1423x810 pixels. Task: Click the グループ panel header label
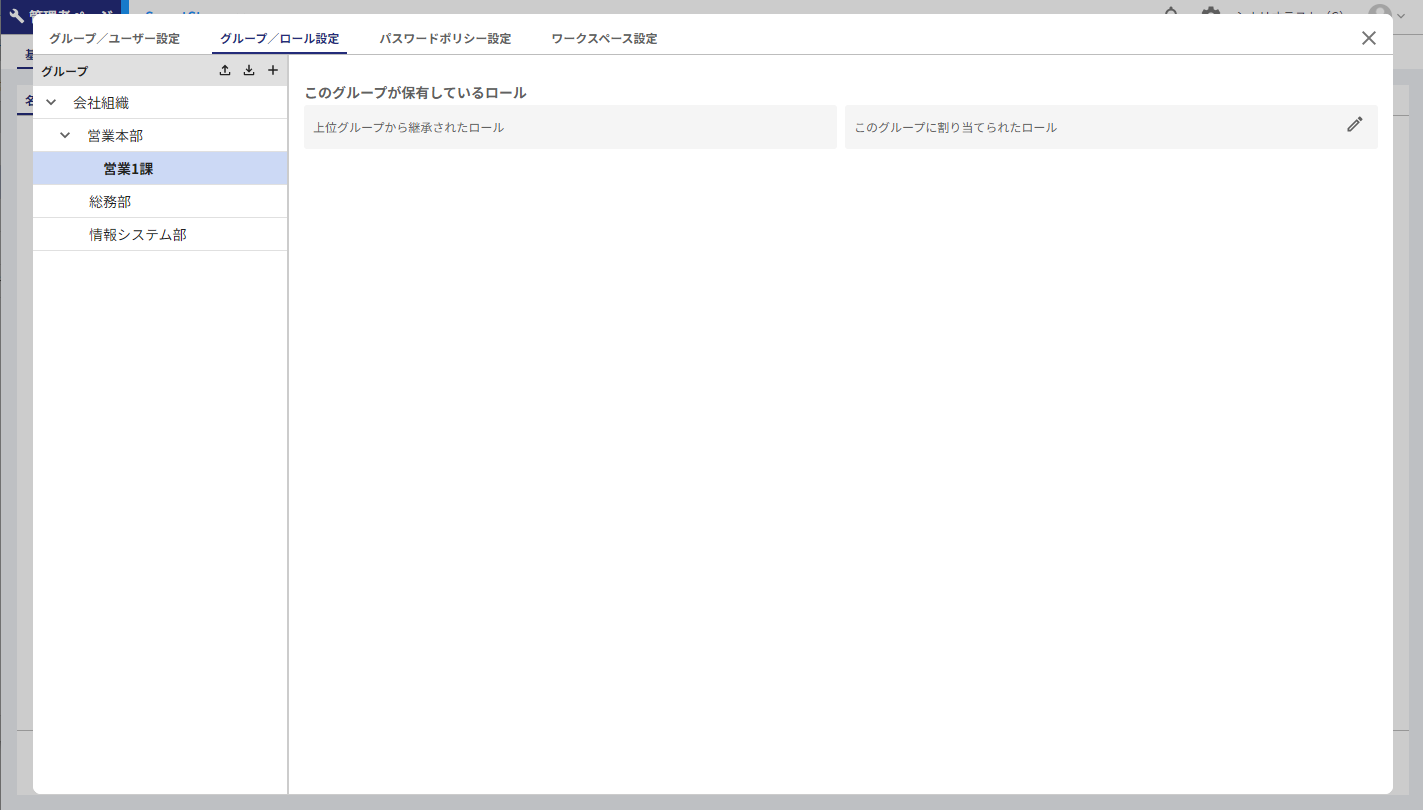(x=65, y=72)
